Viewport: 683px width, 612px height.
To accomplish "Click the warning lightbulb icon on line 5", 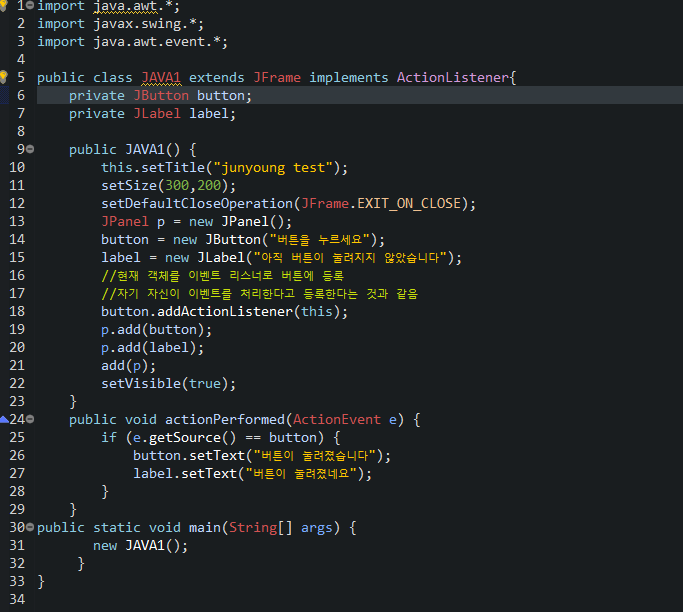I will pos(3,77).
